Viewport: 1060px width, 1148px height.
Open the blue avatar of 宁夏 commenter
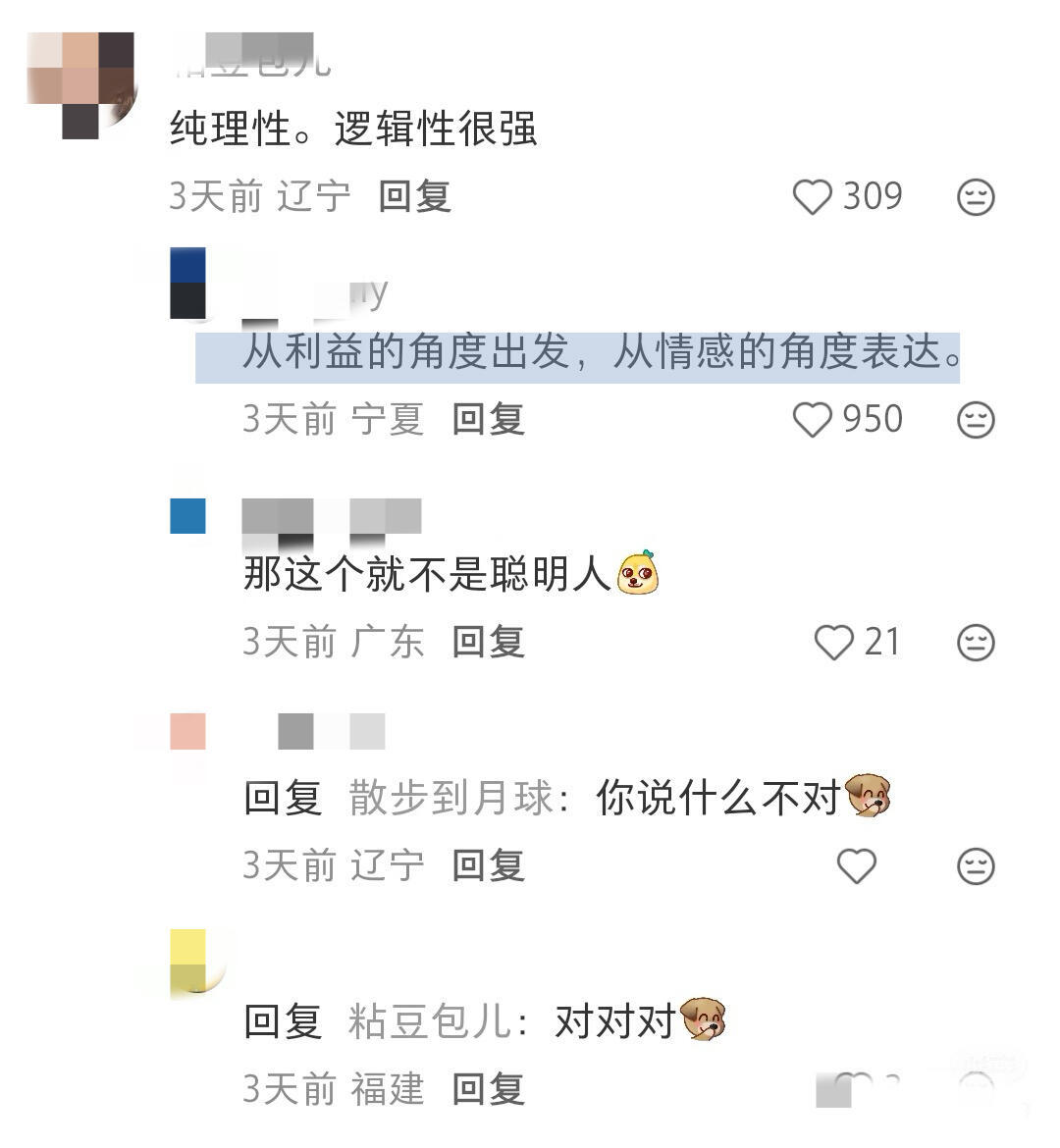coord(187,284)
